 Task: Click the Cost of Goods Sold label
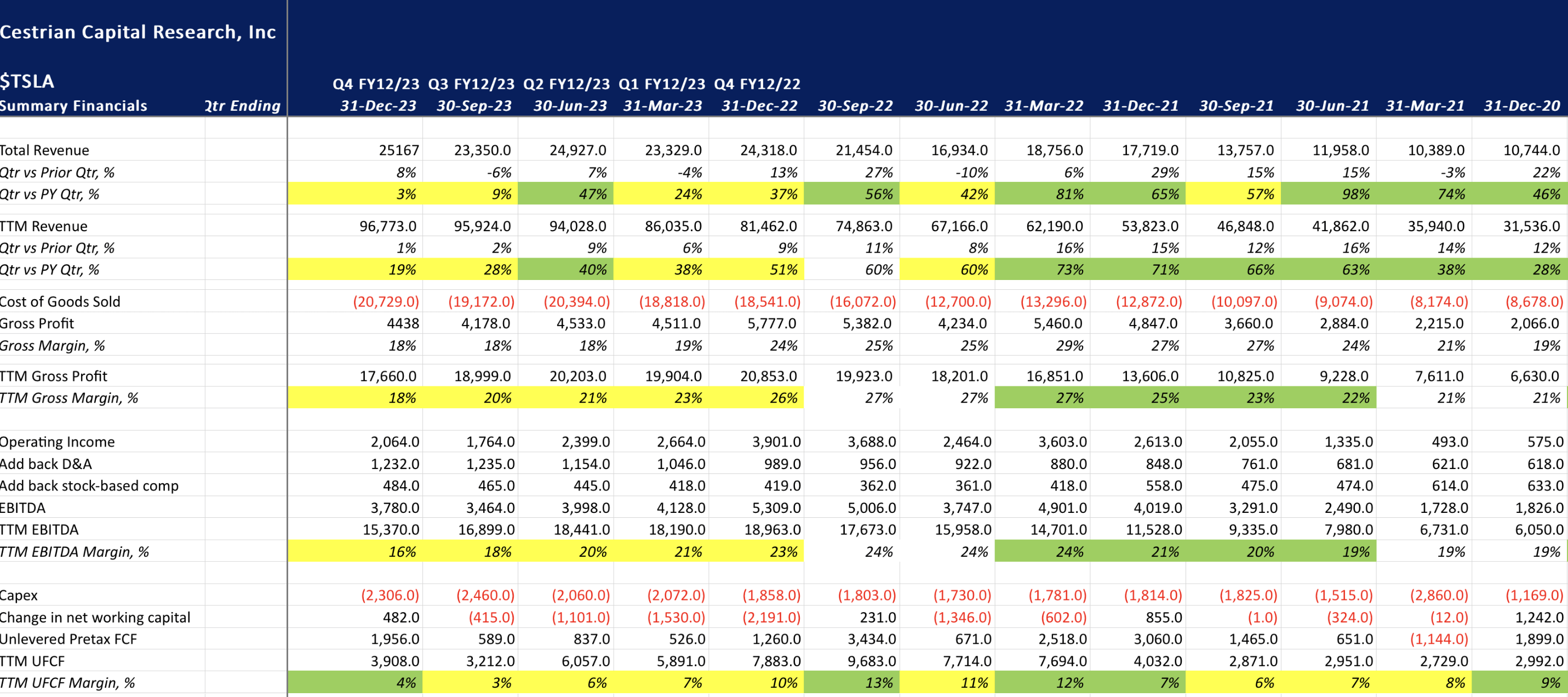click(x=60, y=302)
